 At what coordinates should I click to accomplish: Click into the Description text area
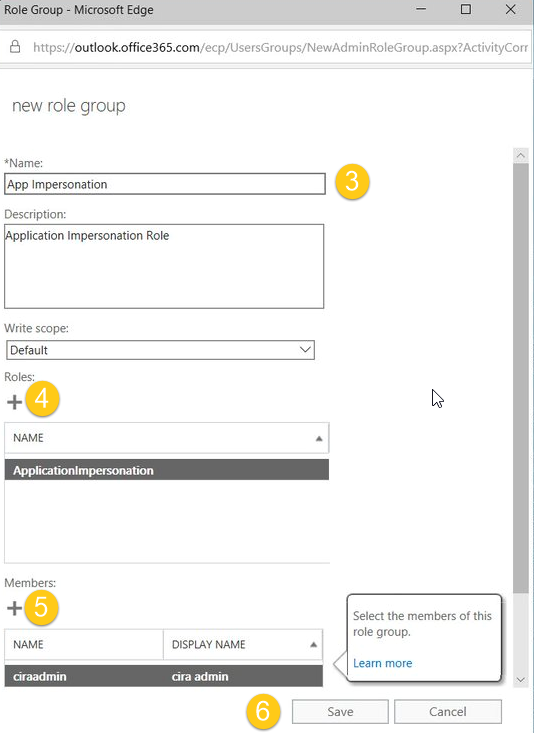coord(164,266)
